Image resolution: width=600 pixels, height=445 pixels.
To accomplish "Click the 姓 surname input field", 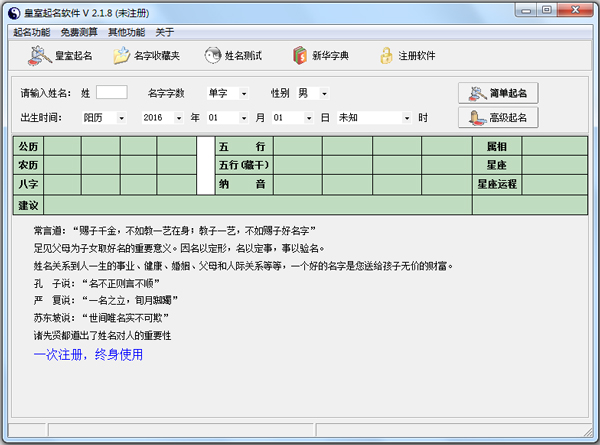I will (111, 93).
